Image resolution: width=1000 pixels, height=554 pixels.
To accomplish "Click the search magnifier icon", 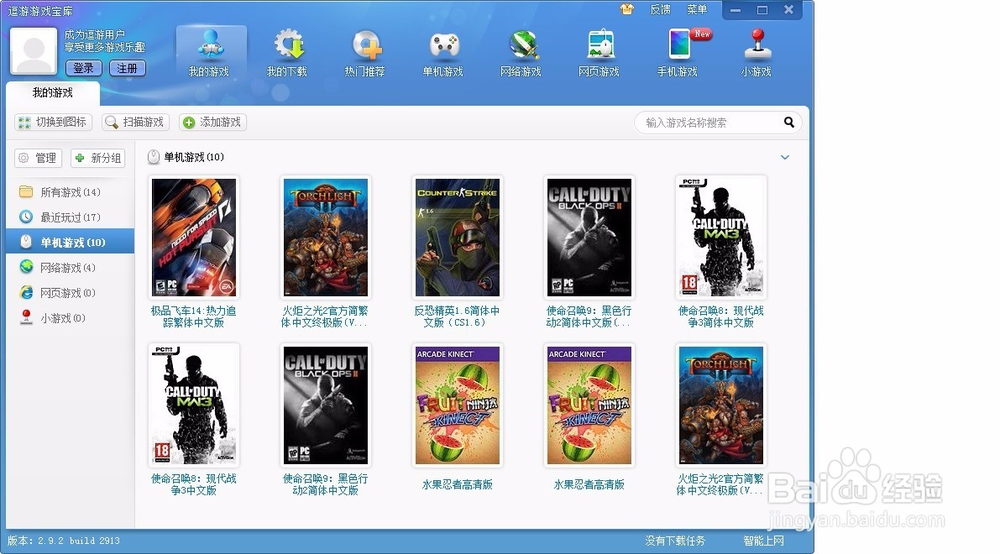I will [789, 122].
